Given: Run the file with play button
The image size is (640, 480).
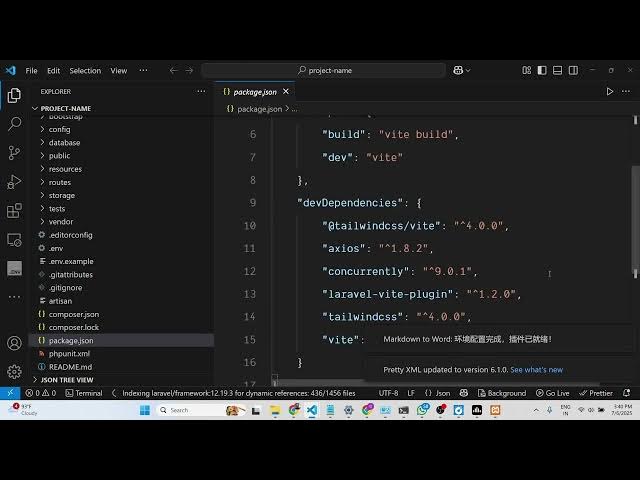Looking at the screenshot, I should pyautogui.click(x=609, y=91).
